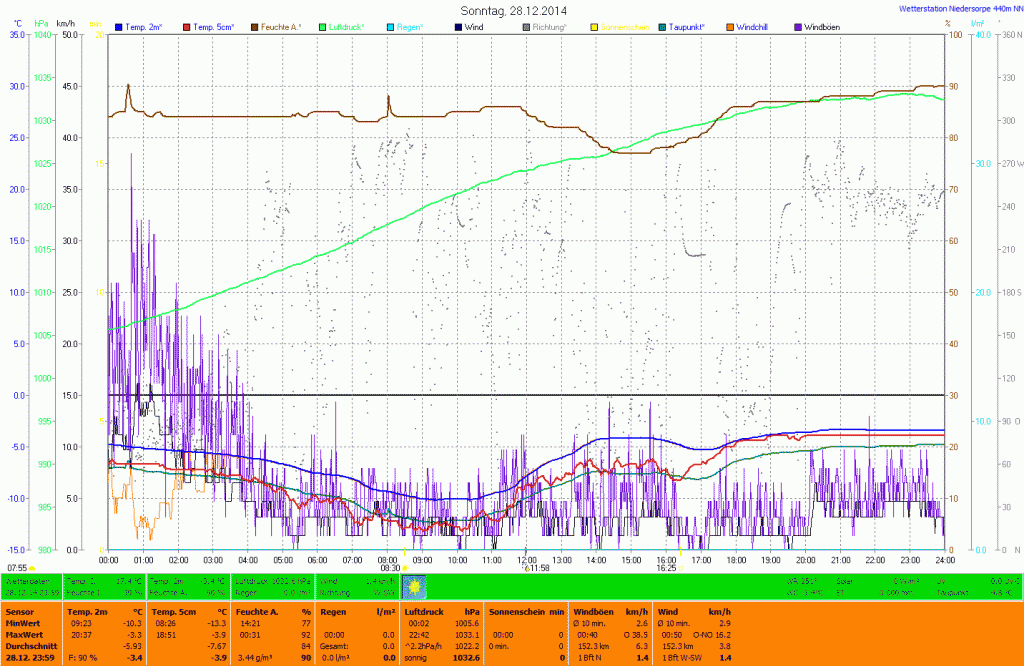This screenshot has width=1024, height=666.
Task: Click the Luftdruck hPa table header
Action: coord(442,610)
